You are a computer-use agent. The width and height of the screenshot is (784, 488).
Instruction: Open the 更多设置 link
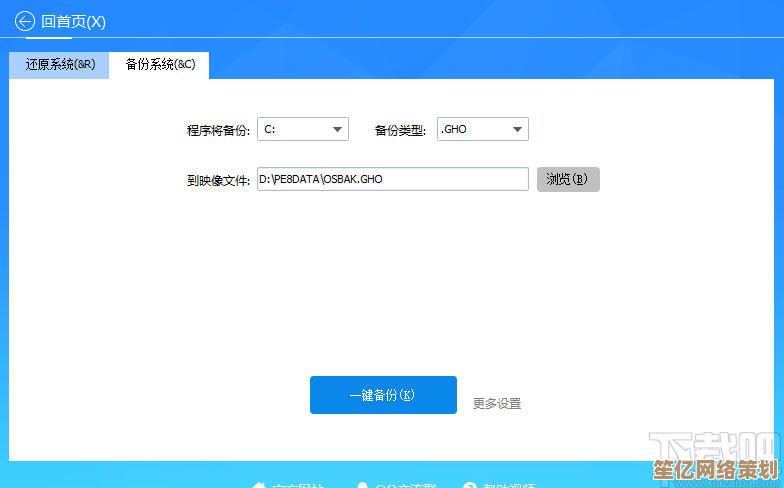(x=497, y=403)
